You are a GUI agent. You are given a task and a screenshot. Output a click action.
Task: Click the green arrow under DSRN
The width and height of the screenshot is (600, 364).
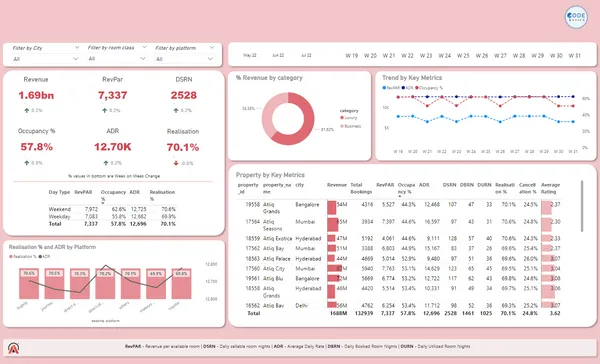[x=176, y=110]
